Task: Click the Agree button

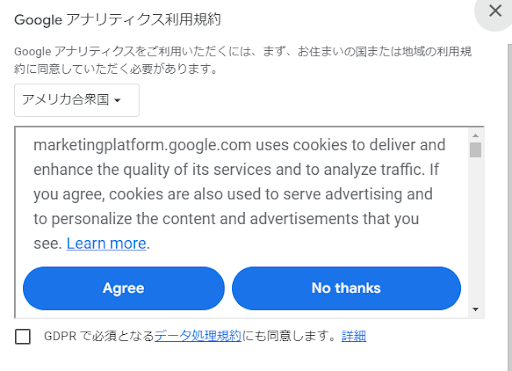Action: (x=124, y=288)
